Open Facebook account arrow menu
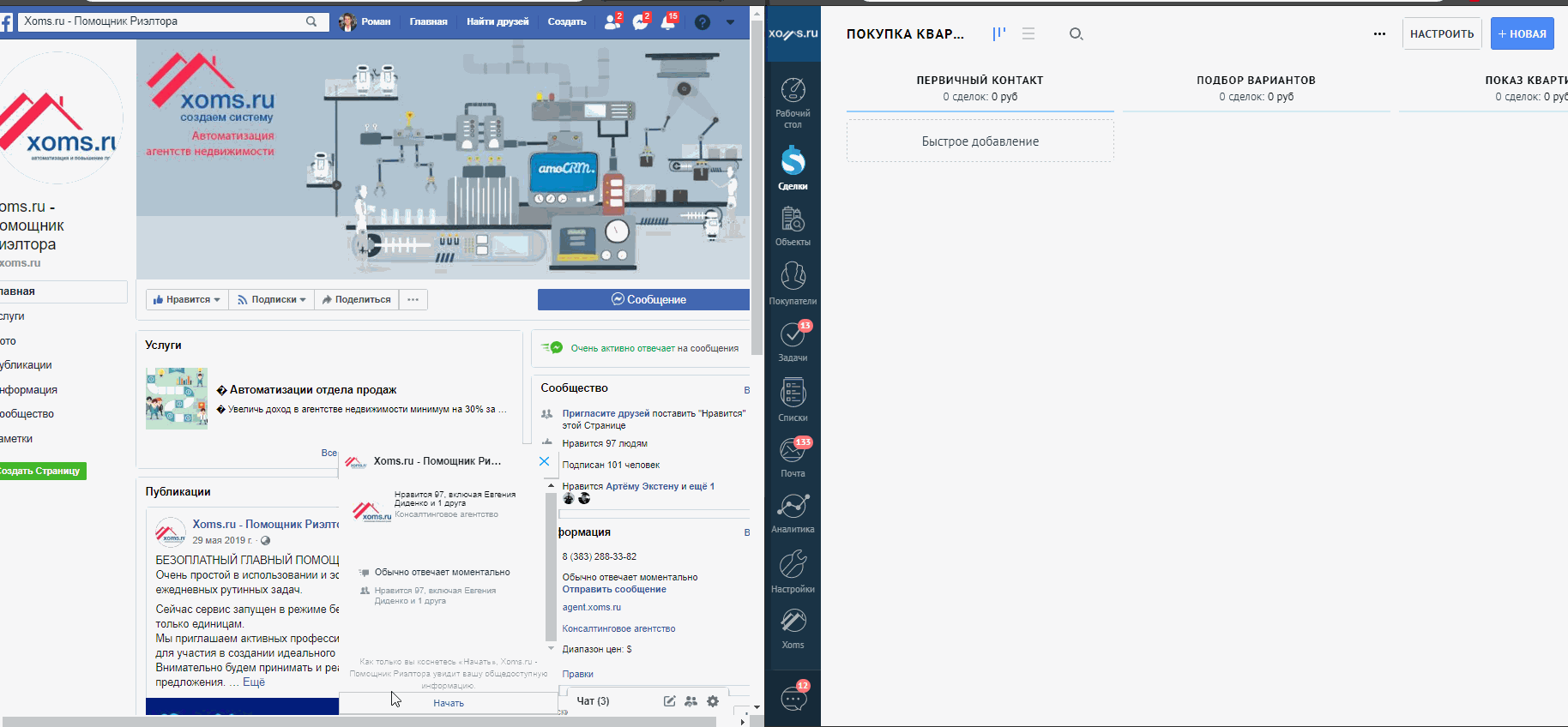Viewport: 1568px width, 727px height. point(730,22)
